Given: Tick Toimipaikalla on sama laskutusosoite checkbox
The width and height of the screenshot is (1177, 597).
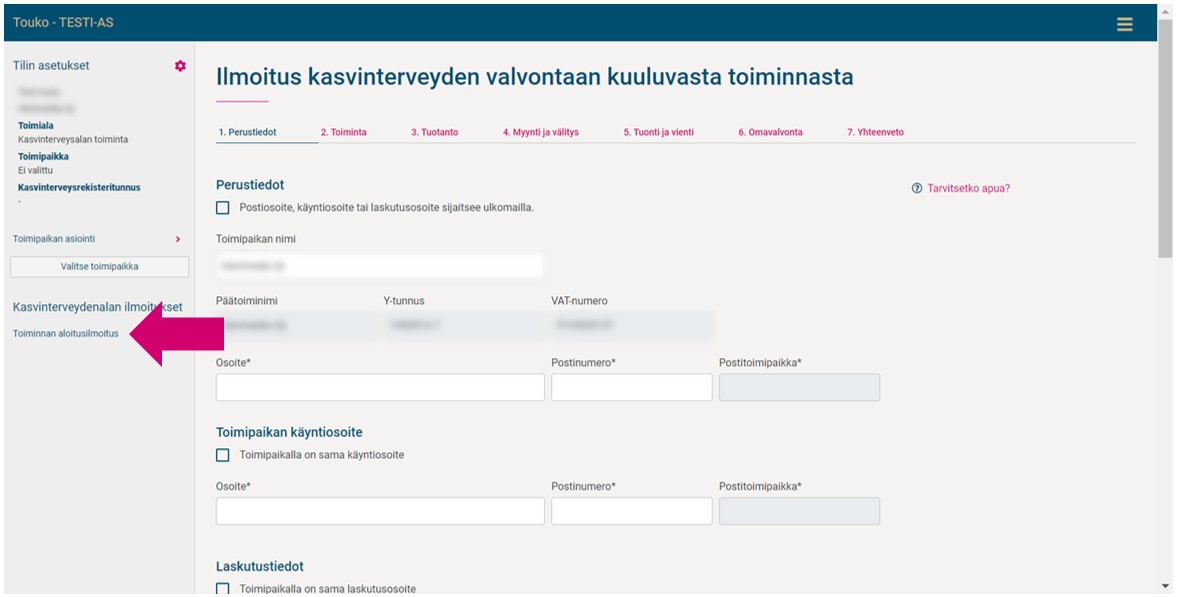Looking at the screenshot, I should pyautogui.click(x=222, y=589).
